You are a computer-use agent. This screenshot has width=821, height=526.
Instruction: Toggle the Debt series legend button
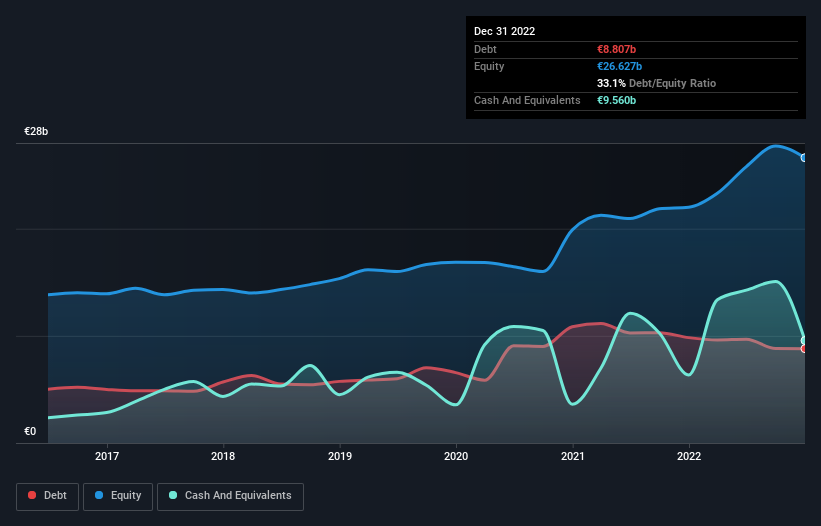point(48,496)
